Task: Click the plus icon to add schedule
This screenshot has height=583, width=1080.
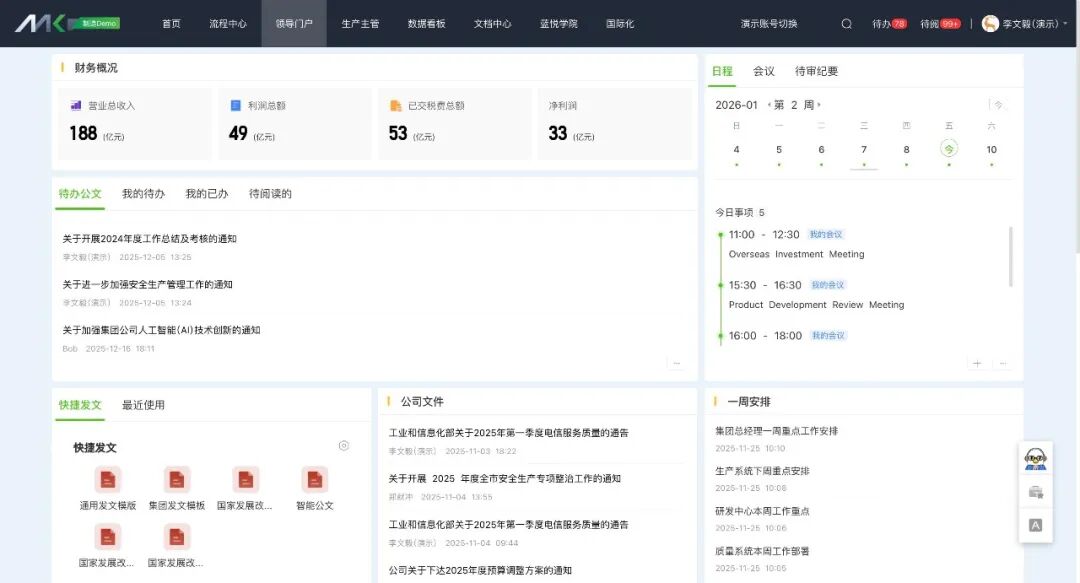Action: [x=977, y=364]
